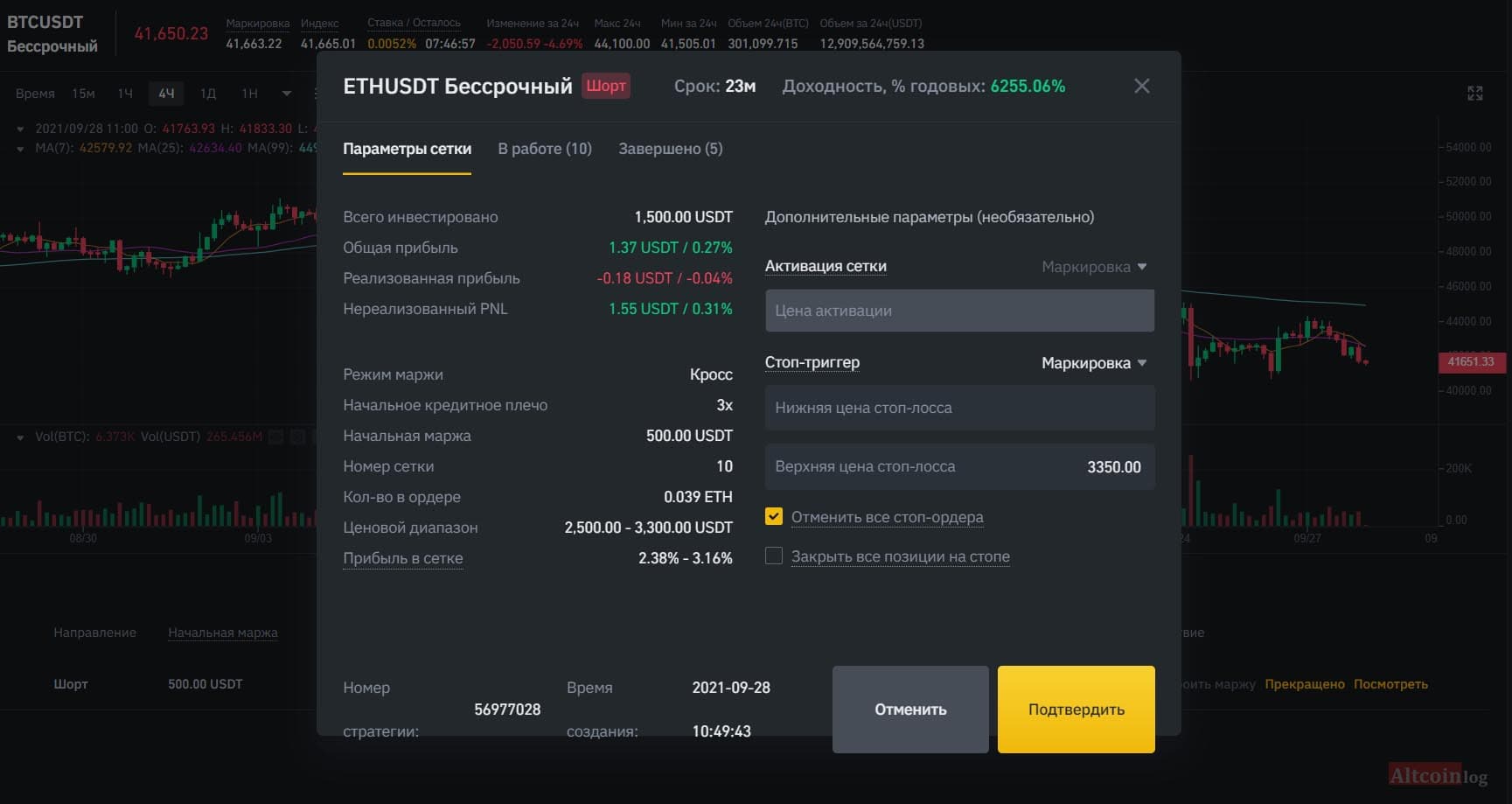1512x804 pixels.
Task: Open Стоп-триггер Маркировка dropdown
Action: click(x=1094, y=363)
